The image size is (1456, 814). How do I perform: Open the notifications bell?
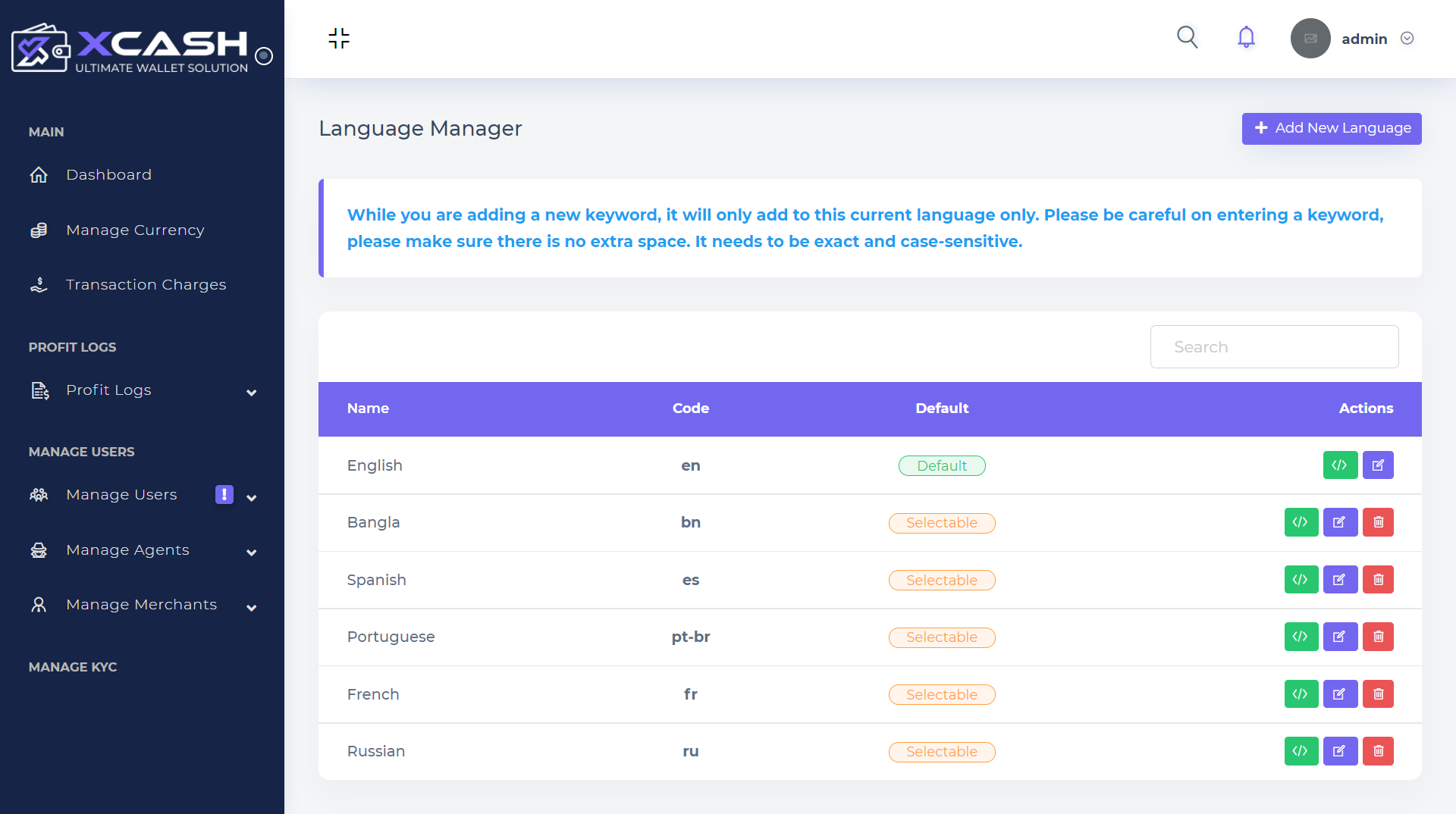(1246, 37)
